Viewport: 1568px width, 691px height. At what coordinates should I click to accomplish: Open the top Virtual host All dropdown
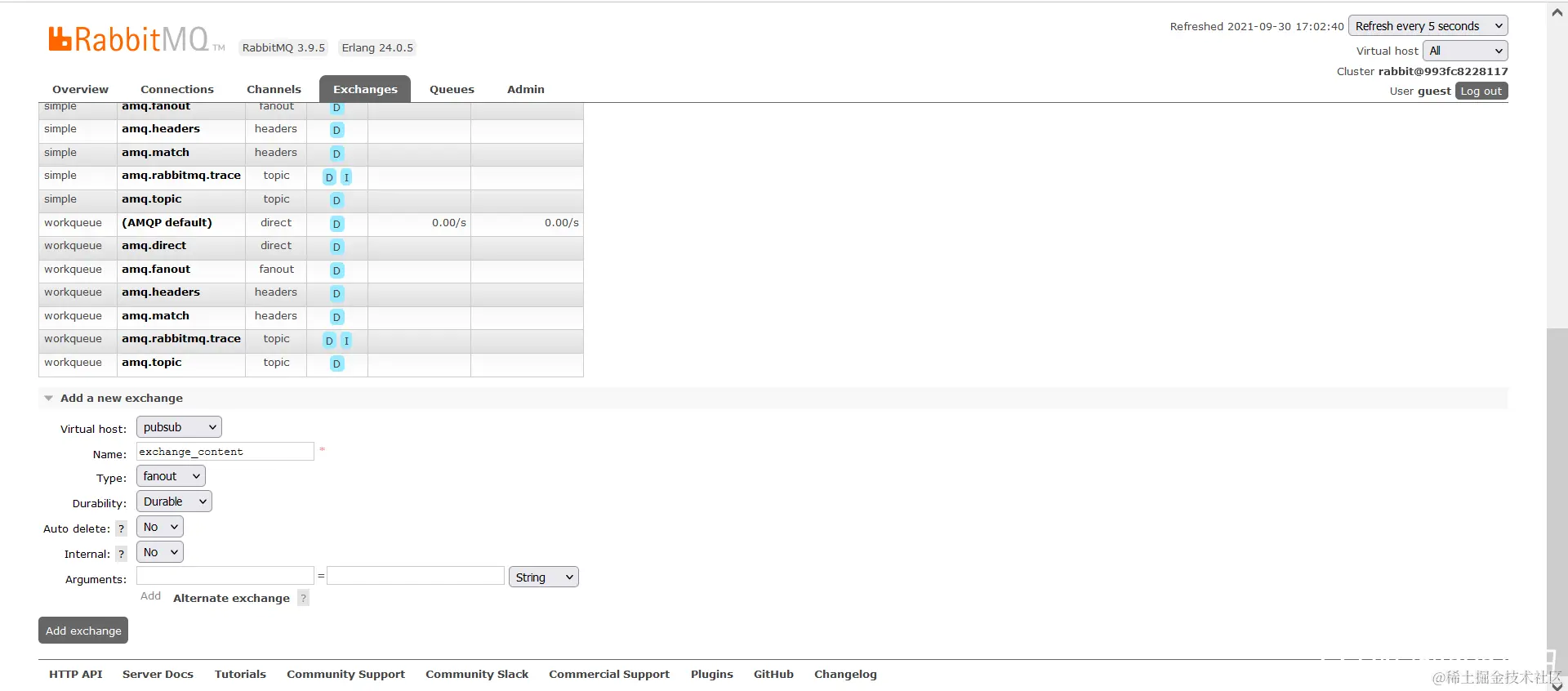(1465, 51)
